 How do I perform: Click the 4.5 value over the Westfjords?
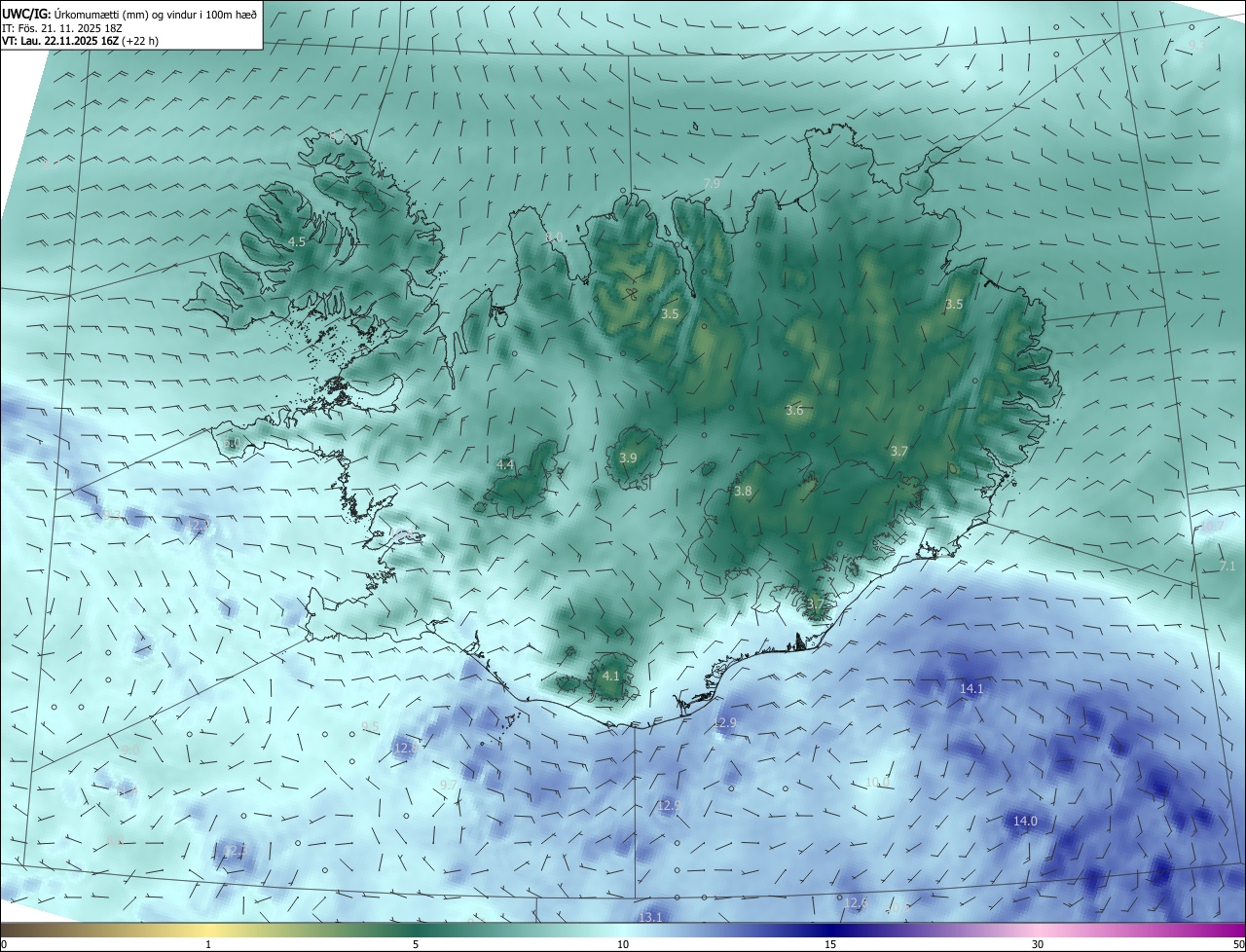pyautogui.click(x=297, y=241)
